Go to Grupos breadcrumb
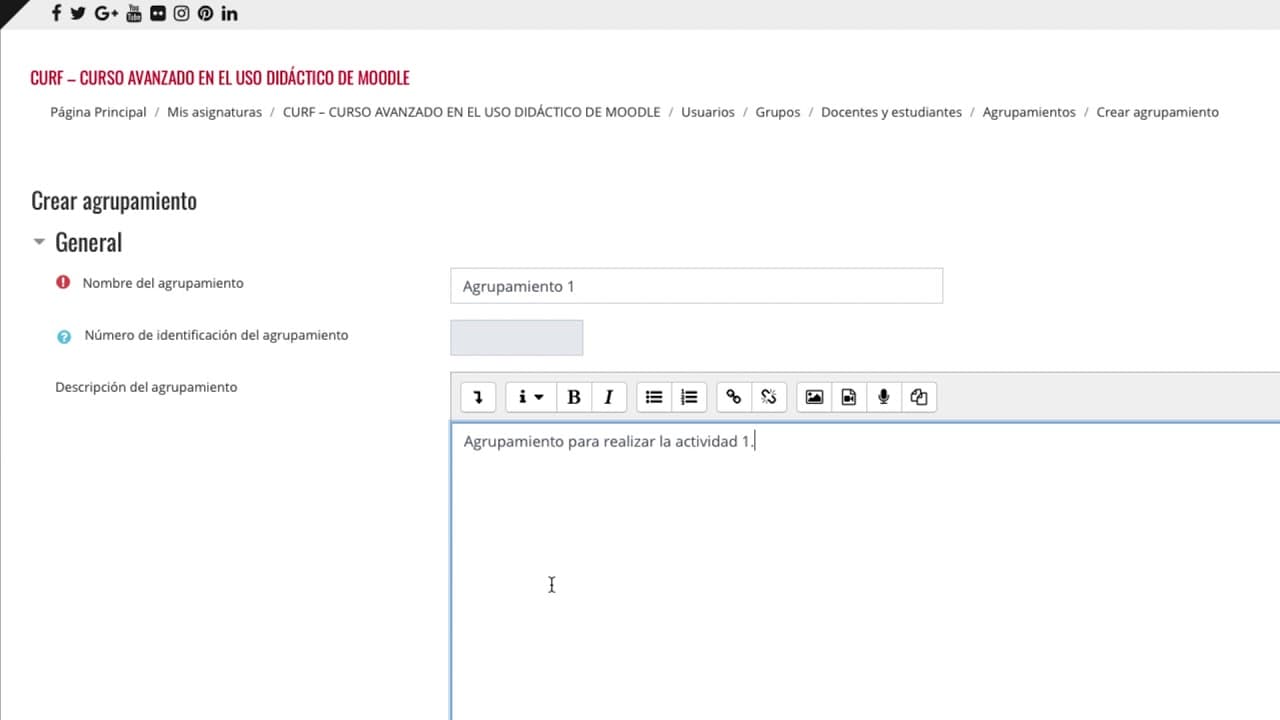 click(778, 112)
